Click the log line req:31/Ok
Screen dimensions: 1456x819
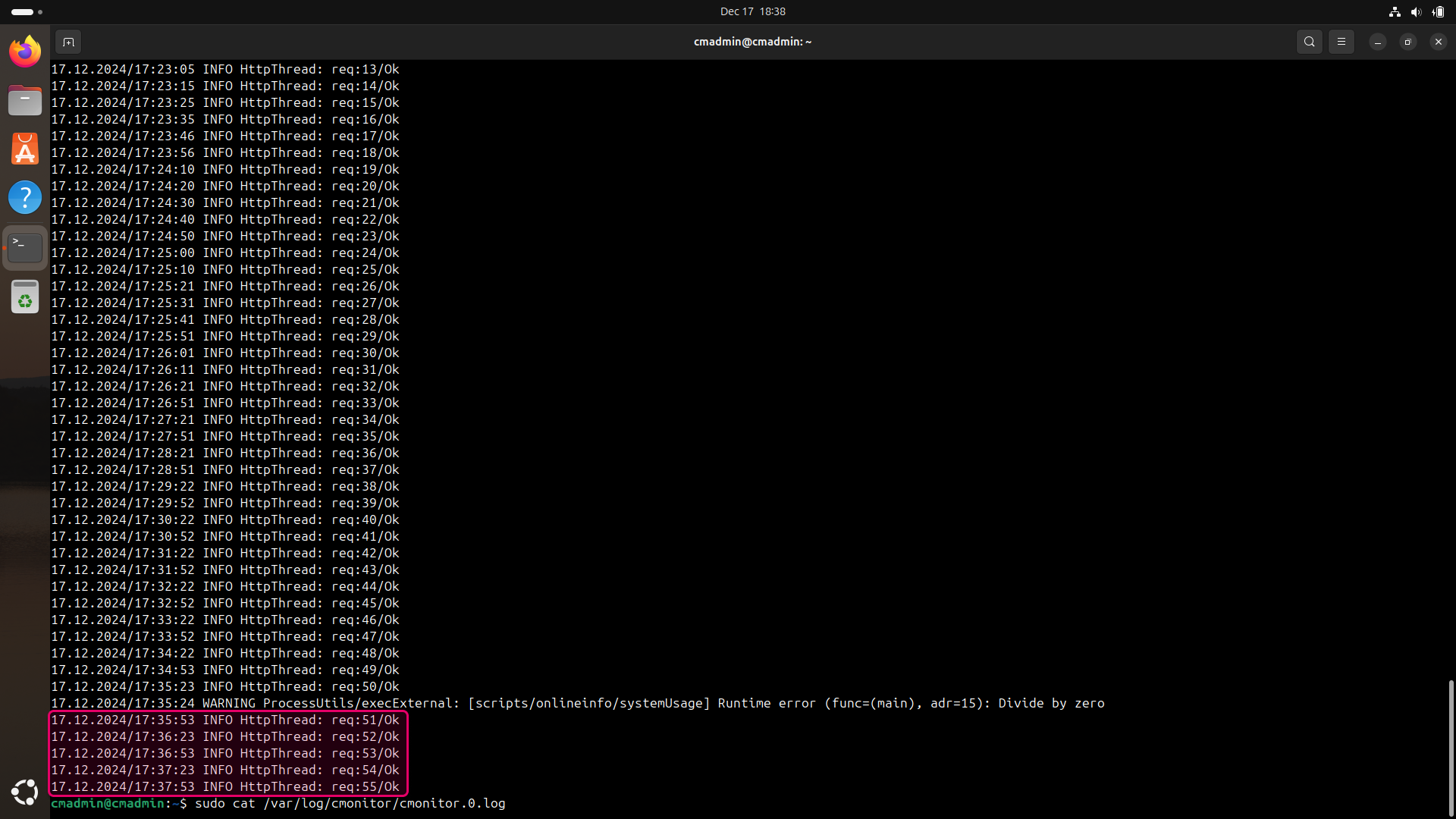(225, 369)
